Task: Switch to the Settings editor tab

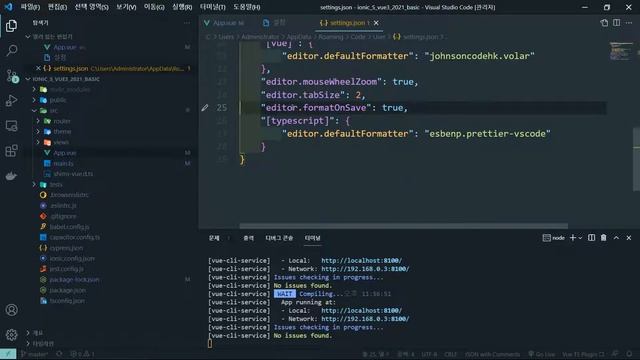Action: pyautogui.click(x=275, y=23)
